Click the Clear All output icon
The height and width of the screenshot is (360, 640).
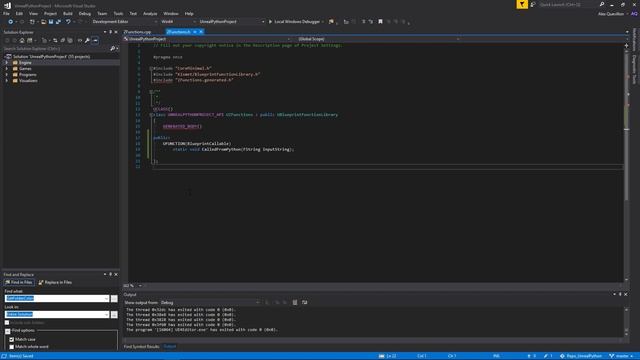tap(295, 302)
